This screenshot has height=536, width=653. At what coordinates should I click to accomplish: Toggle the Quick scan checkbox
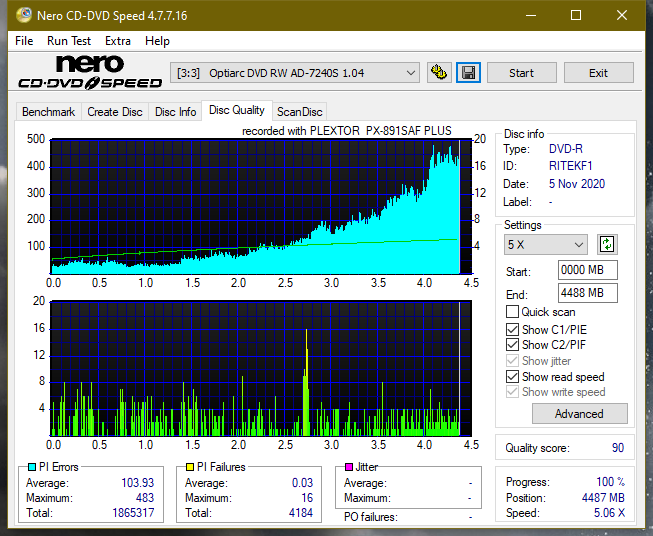512,312
